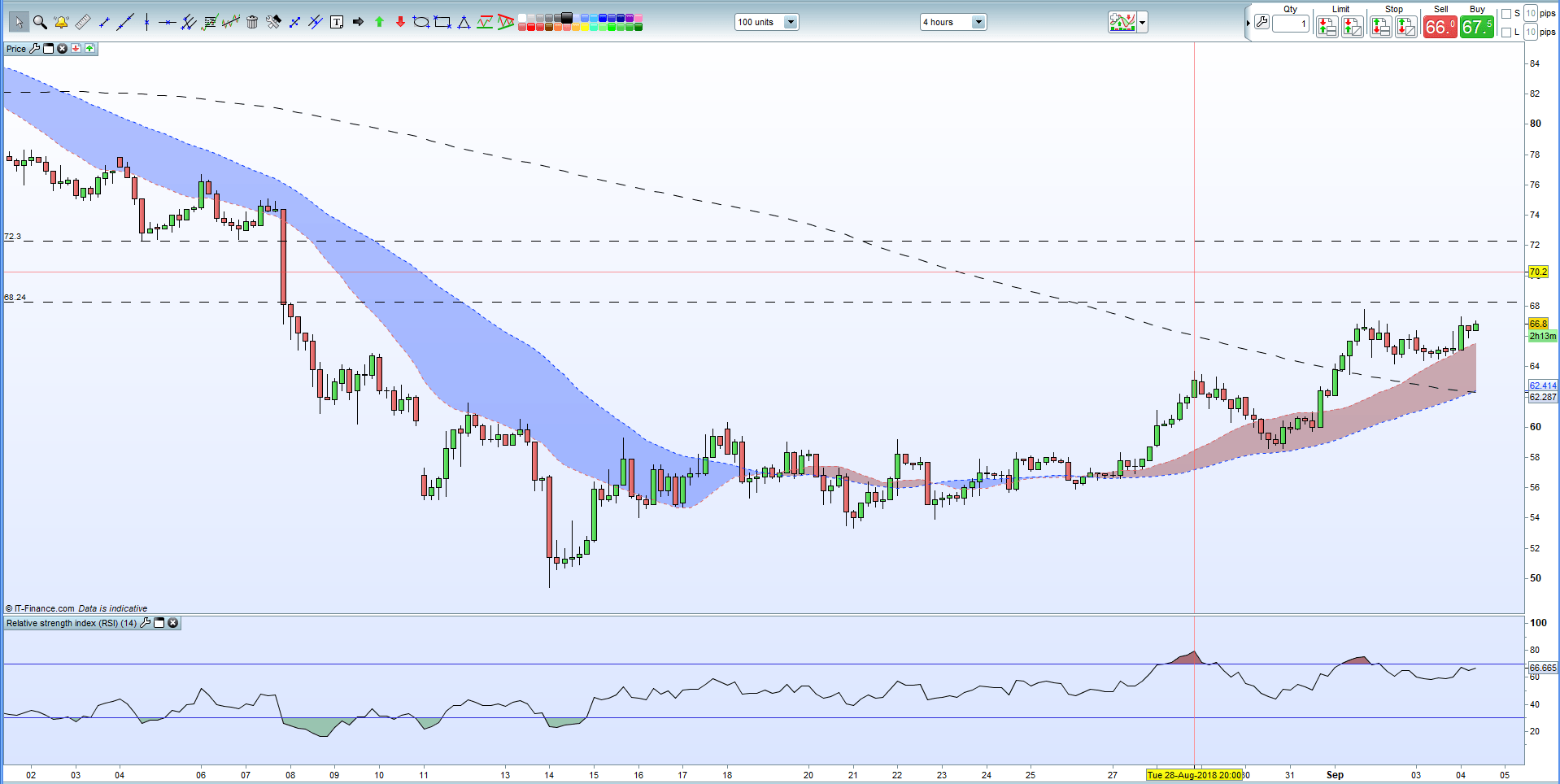
Task: Click the Price panel label
Action: 16,49
